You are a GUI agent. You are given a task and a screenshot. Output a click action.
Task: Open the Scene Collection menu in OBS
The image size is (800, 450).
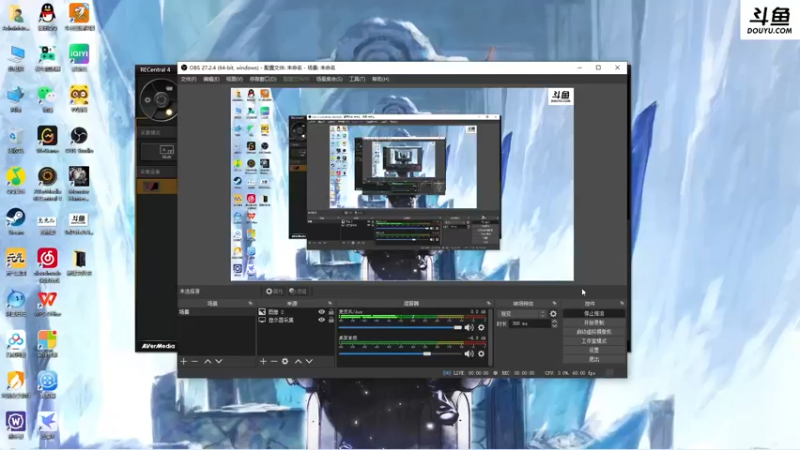pyautogui.click(x=329, y=79)
